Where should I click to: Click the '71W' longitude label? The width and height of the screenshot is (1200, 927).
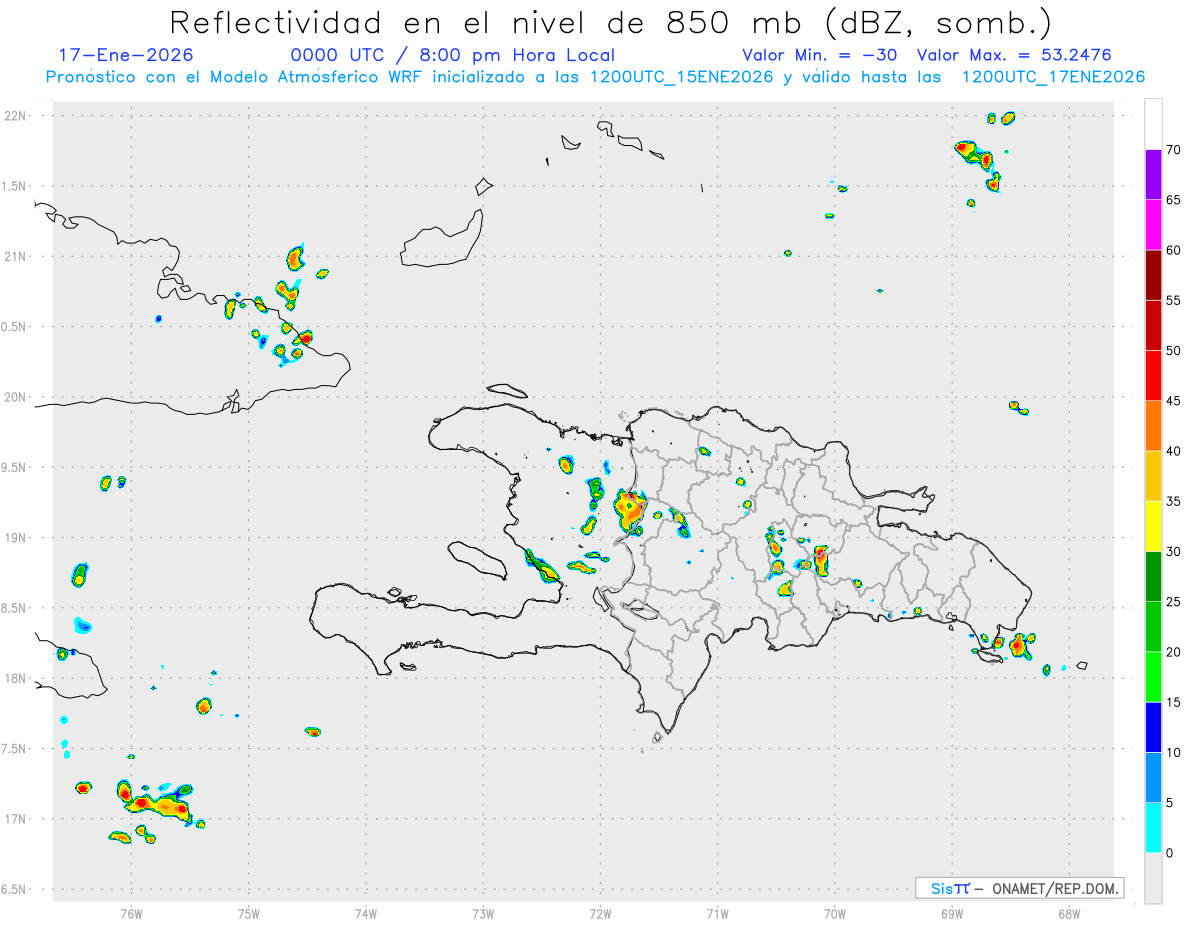717,913
